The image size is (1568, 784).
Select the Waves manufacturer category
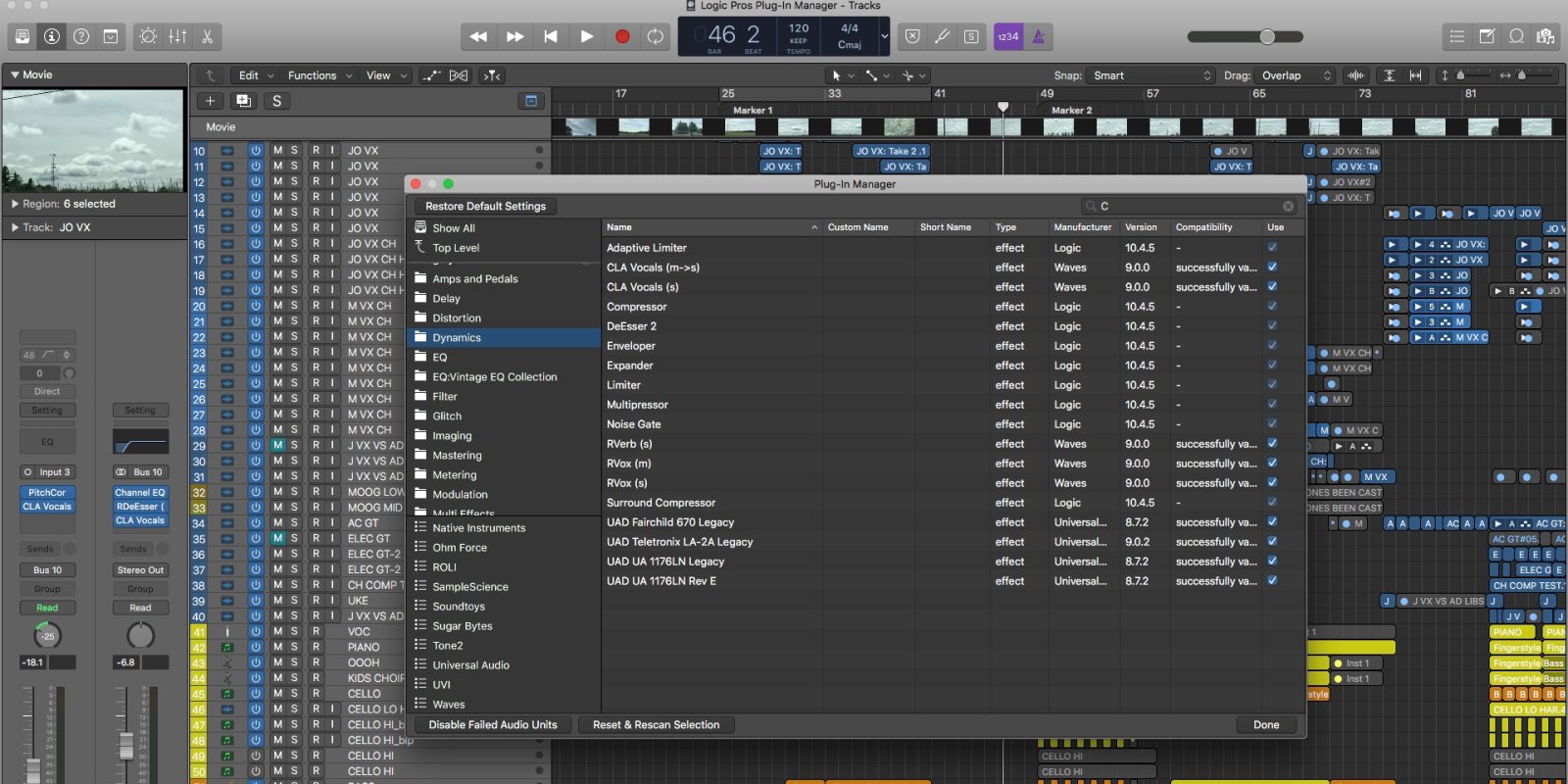(449, 704)
